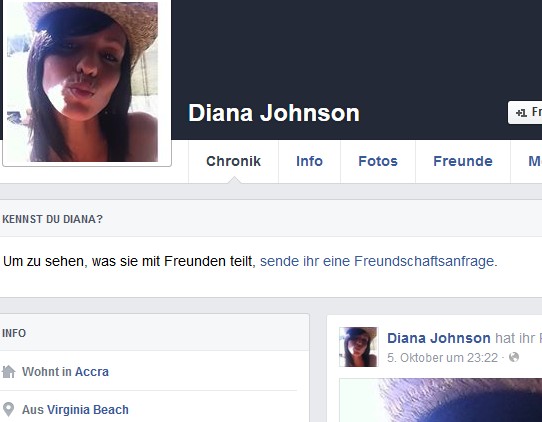
Task: Open the posted photo in the timeline
Action: (x=441, y=400)
